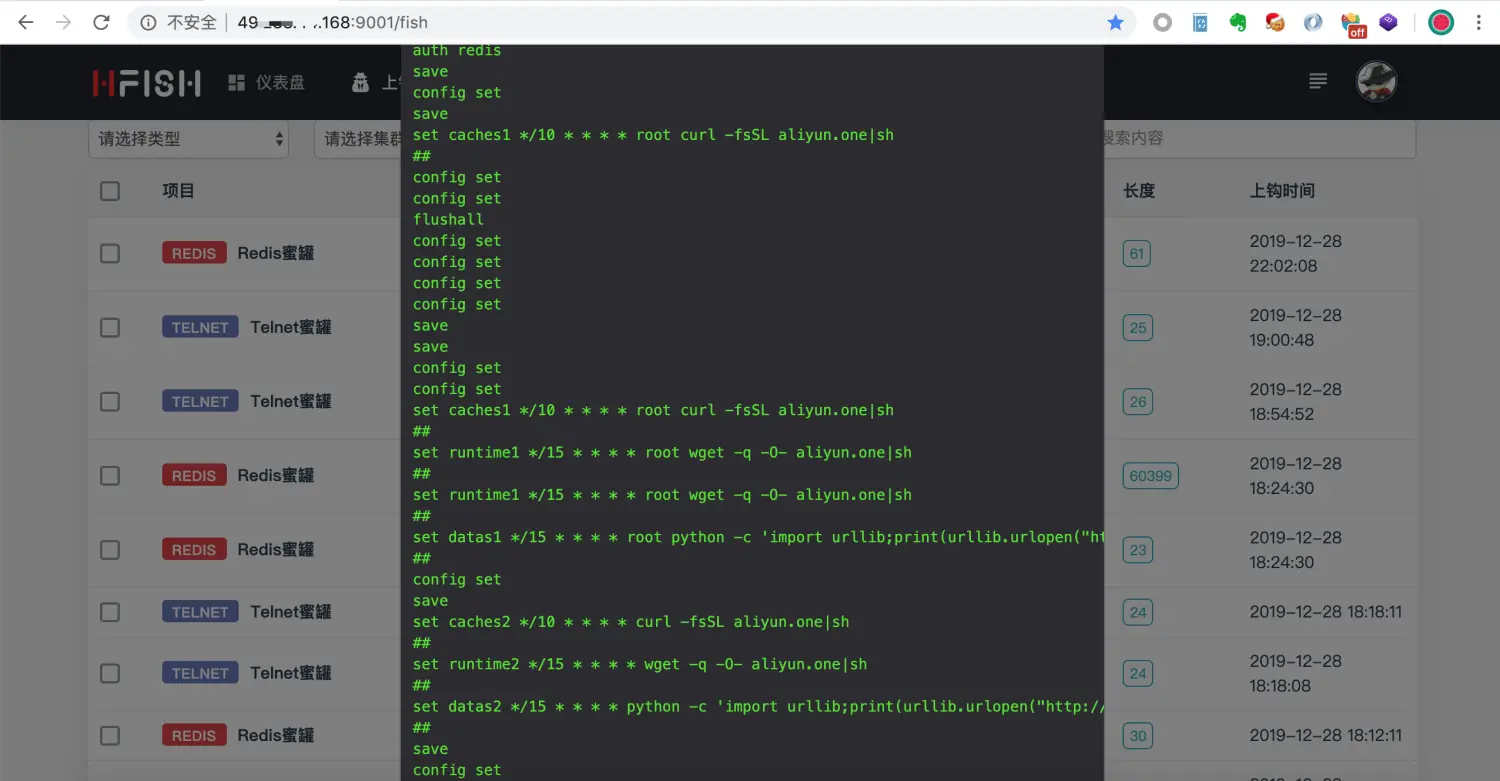Open the watermelon Chrome profile avatar
Screen dimensions: 1500x781
1441,22
